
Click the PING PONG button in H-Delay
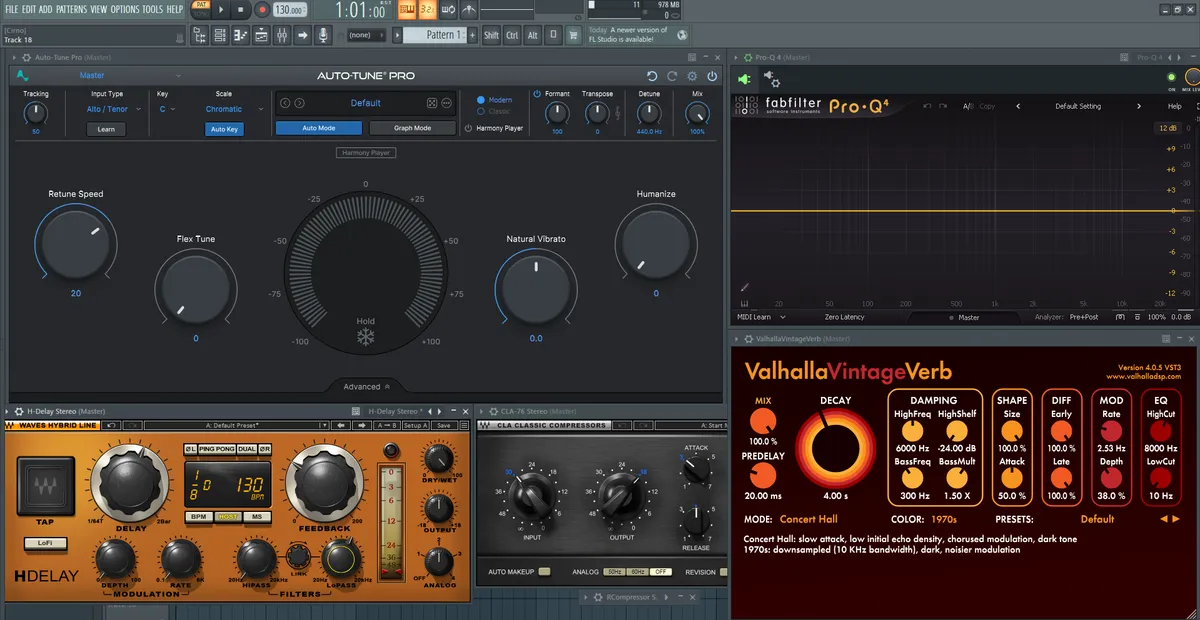(215, 449)
